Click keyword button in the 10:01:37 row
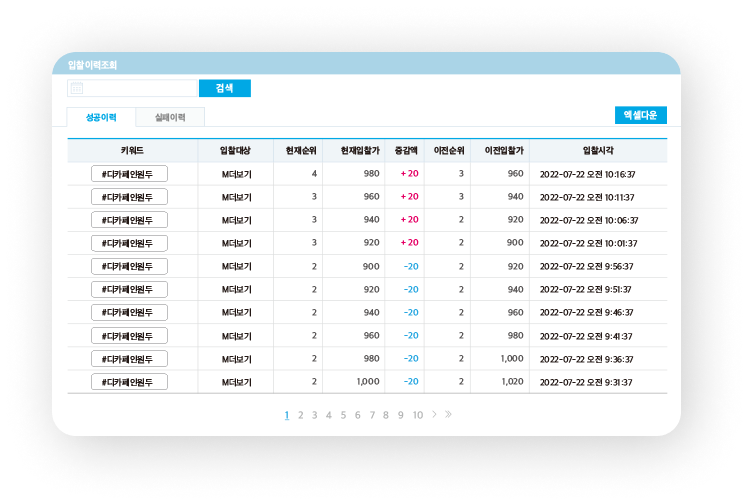 tap(129, 243)
